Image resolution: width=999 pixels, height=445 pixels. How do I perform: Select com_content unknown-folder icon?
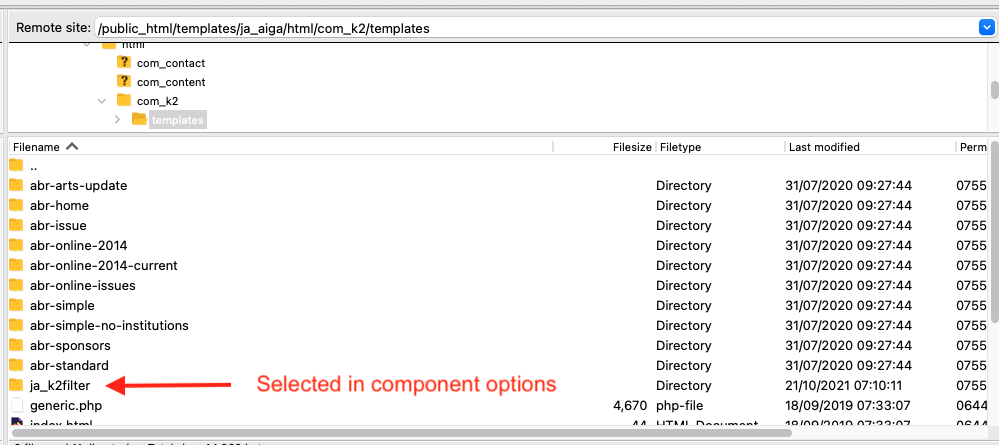pyautogui.click(x=124, y=81)
